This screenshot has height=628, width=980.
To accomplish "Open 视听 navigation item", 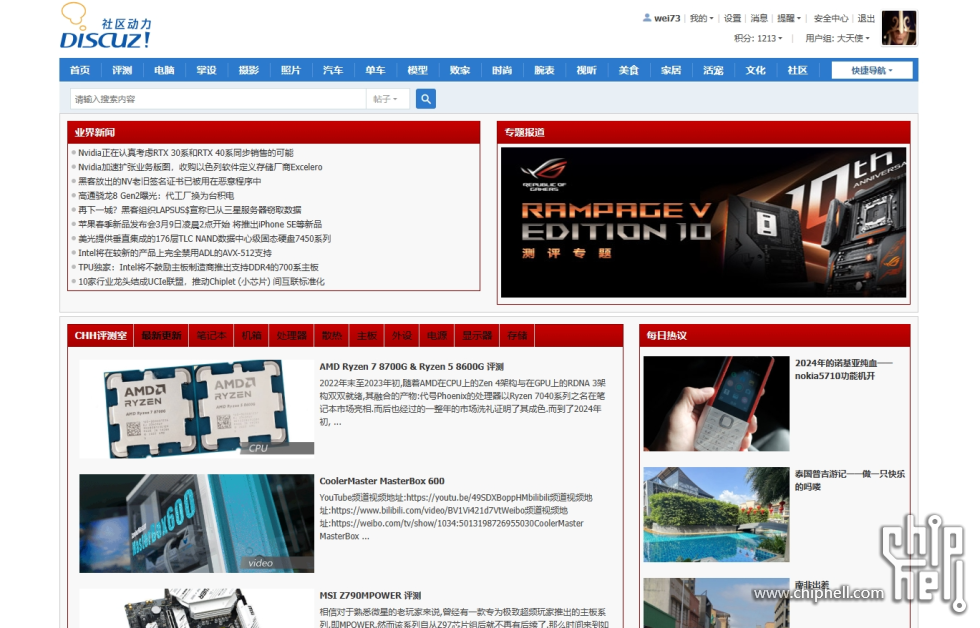I will click(x=586, y=71).
